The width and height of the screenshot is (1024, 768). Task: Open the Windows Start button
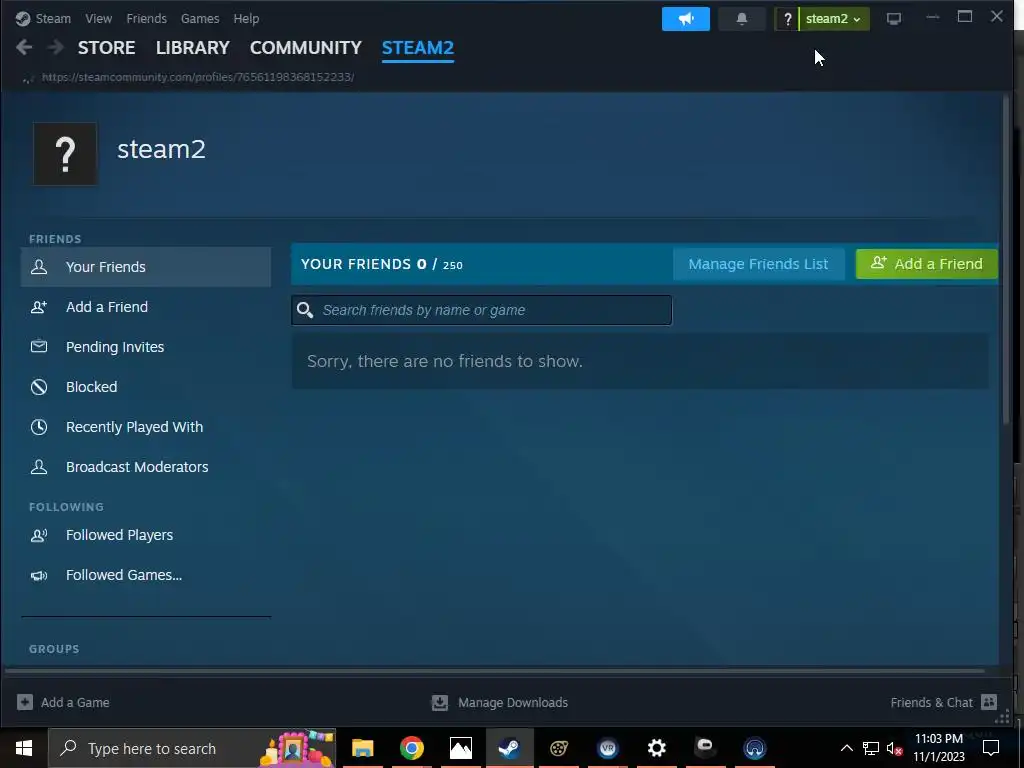[x=24, y=748]
